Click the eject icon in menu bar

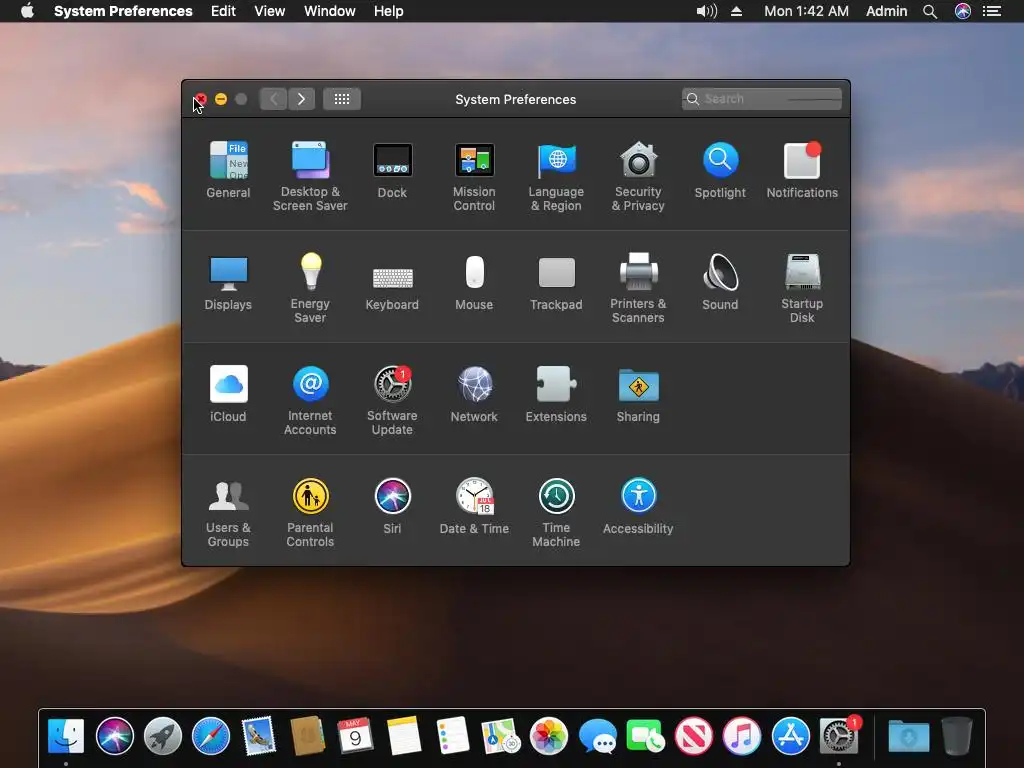click(737, 11)
